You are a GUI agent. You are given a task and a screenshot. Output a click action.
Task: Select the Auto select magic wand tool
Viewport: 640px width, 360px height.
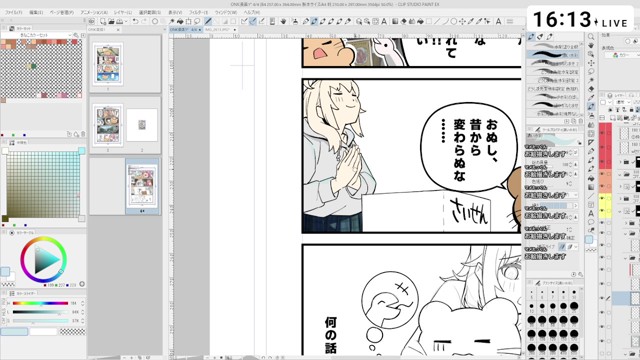point(591,80)
